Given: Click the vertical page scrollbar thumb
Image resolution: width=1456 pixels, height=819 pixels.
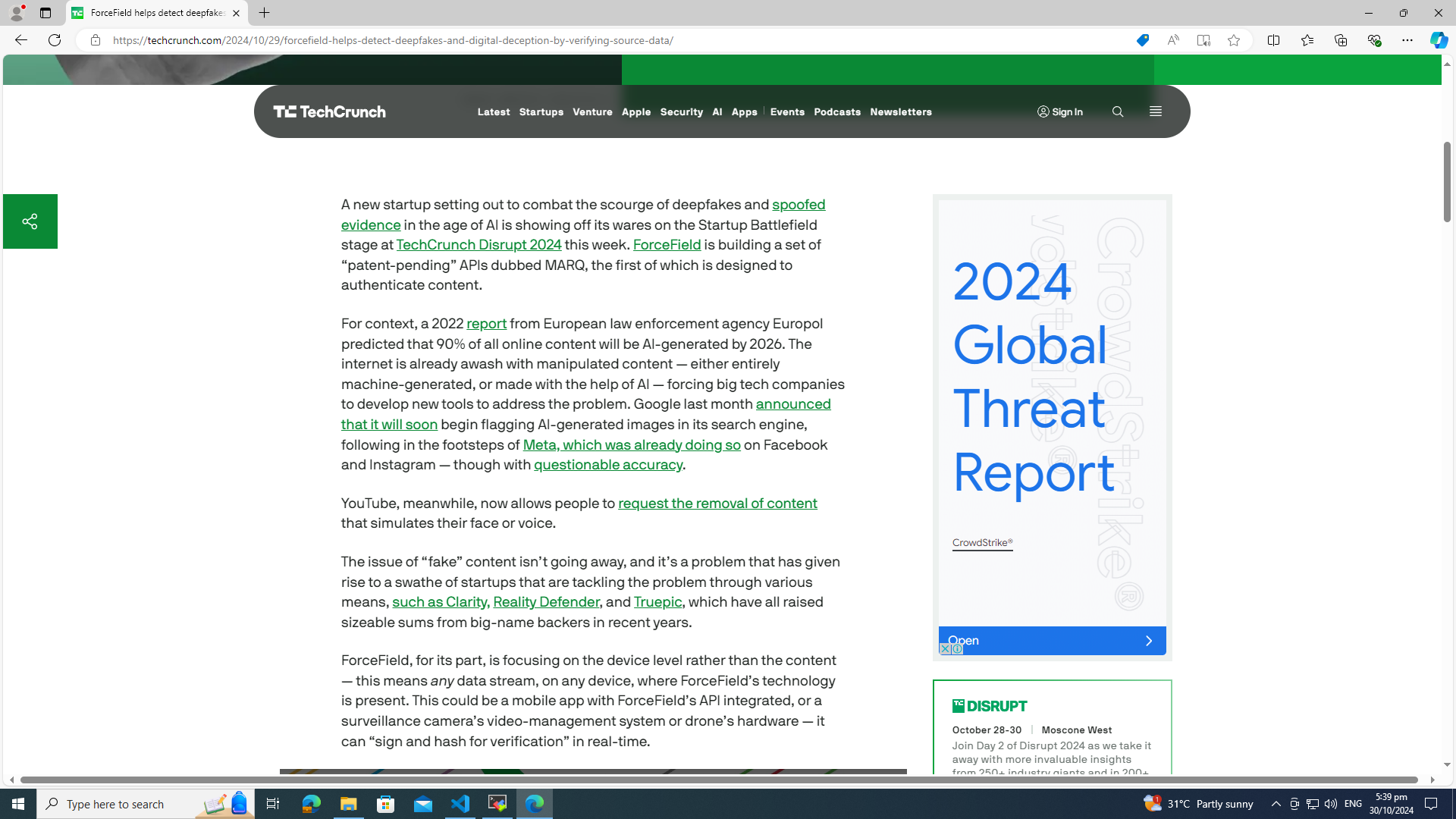Looking at the screenshot, I should (x=1447, y=182).
